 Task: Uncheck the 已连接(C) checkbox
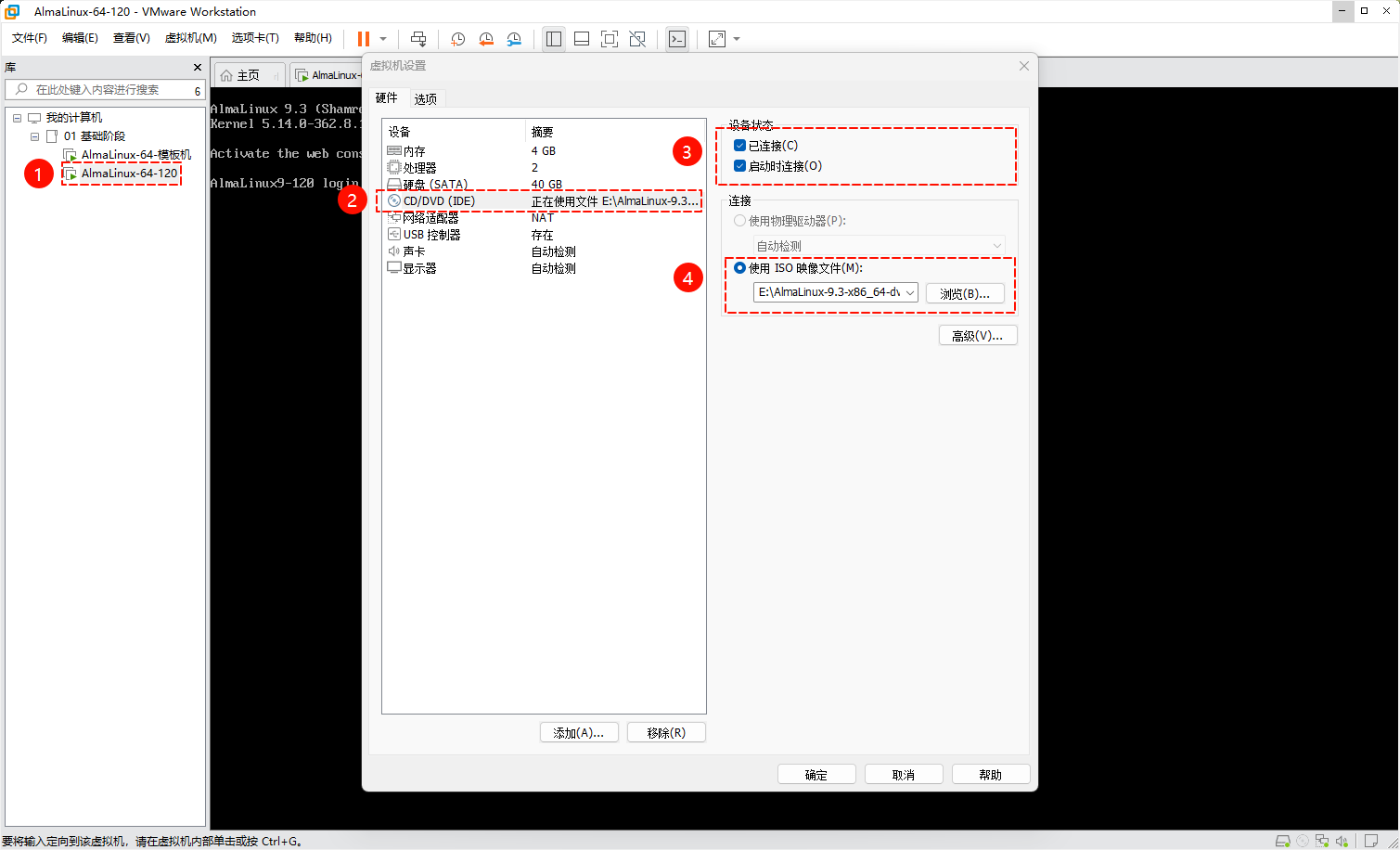click(x=739, y=146)
